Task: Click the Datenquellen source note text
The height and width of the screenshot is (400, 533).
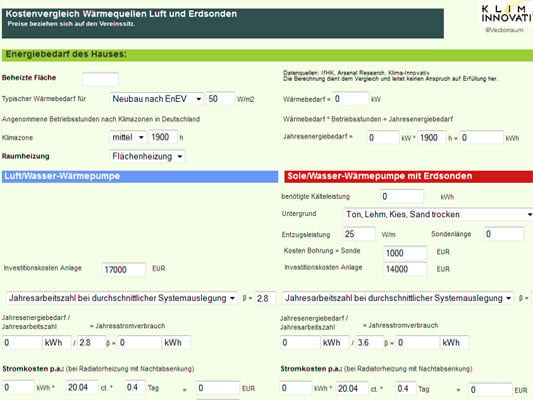Action: 390,76
